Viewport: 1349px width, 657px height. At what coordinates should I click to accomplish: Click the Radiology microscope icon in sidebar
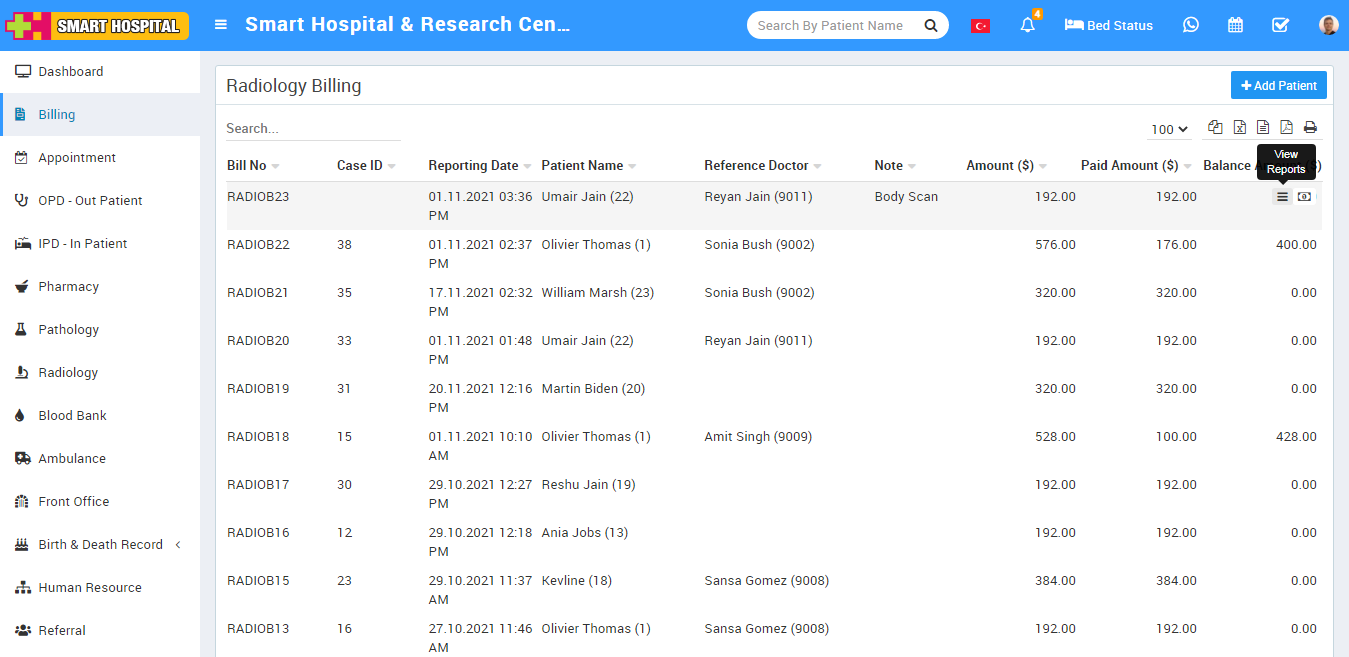pos(22,373)
